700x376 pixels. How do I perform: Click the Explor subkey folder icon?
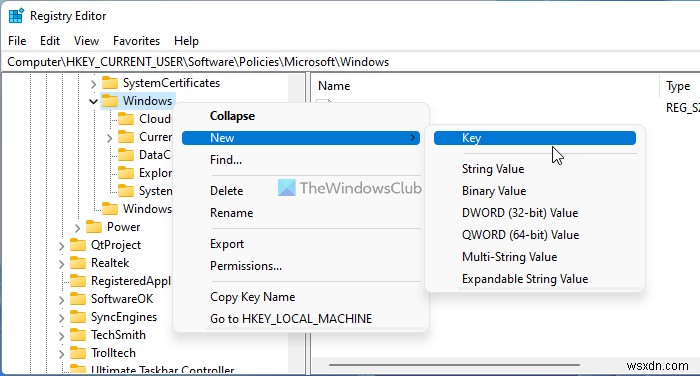tap(126, 173)
